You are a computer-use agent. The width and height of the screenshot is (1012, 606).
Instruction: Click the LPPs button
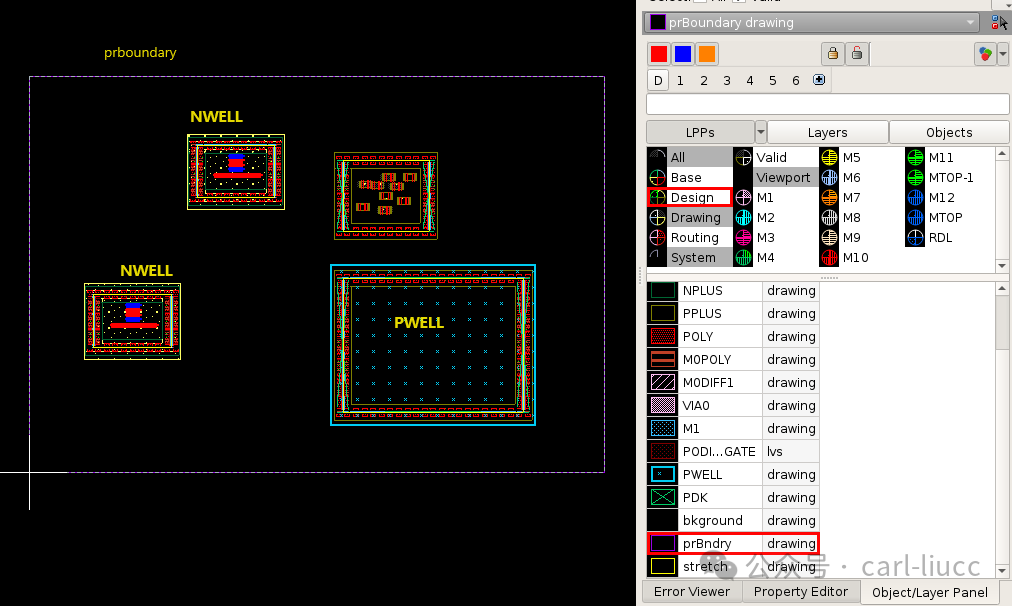[x=700, y=132]
